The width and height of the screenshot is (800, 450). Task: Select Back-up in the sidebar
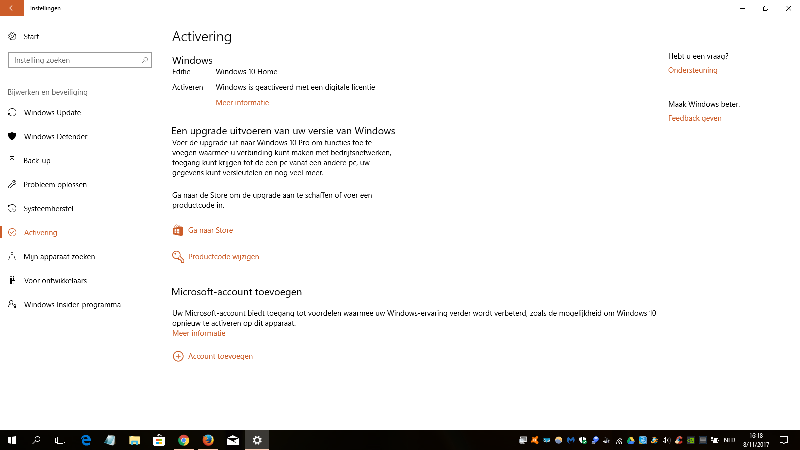(37, 160)
